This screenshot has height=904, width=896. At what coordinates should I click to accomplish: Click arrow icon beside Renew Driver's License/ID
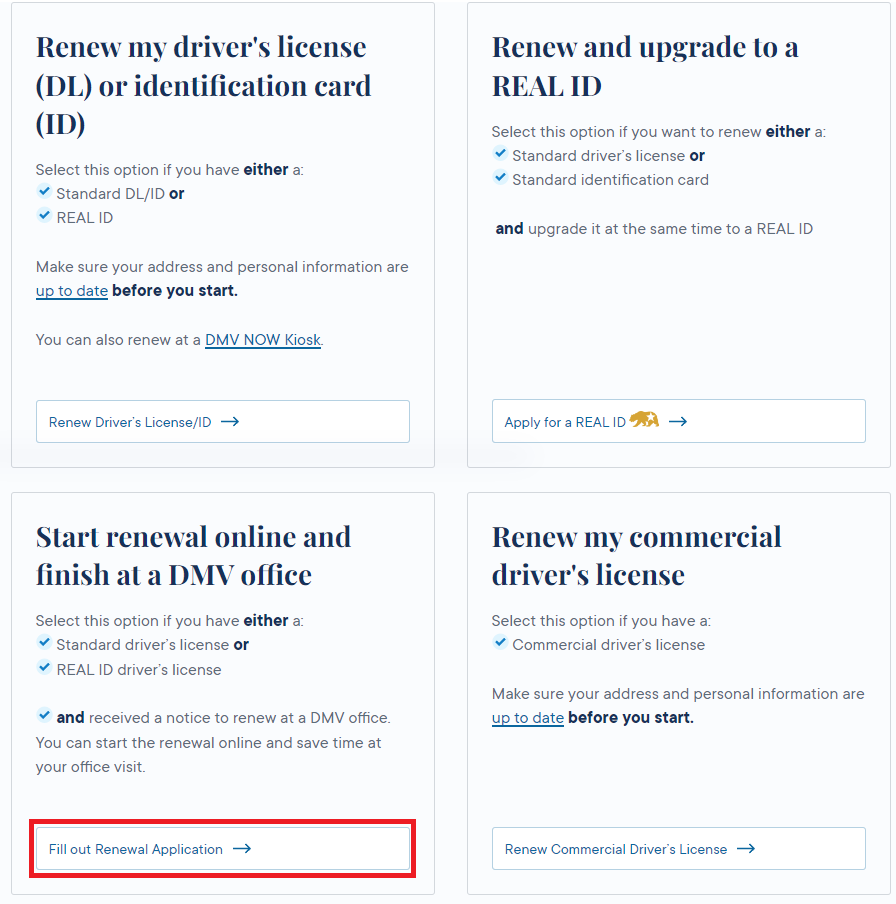(x=230, y=421)
